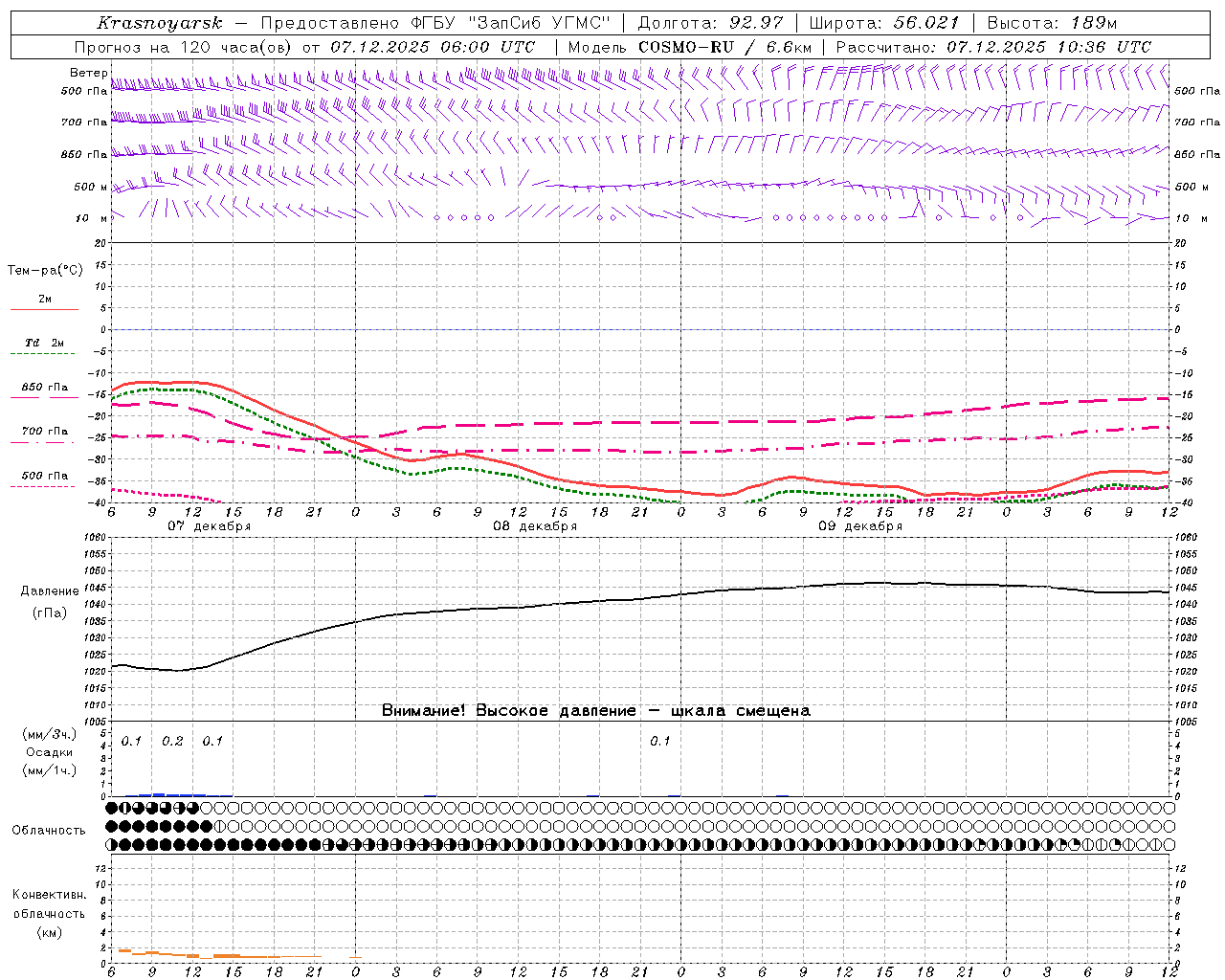Select the Широта 56.021 value
Viewport: 1225px width, 980px height.
(x=924, y=23)
